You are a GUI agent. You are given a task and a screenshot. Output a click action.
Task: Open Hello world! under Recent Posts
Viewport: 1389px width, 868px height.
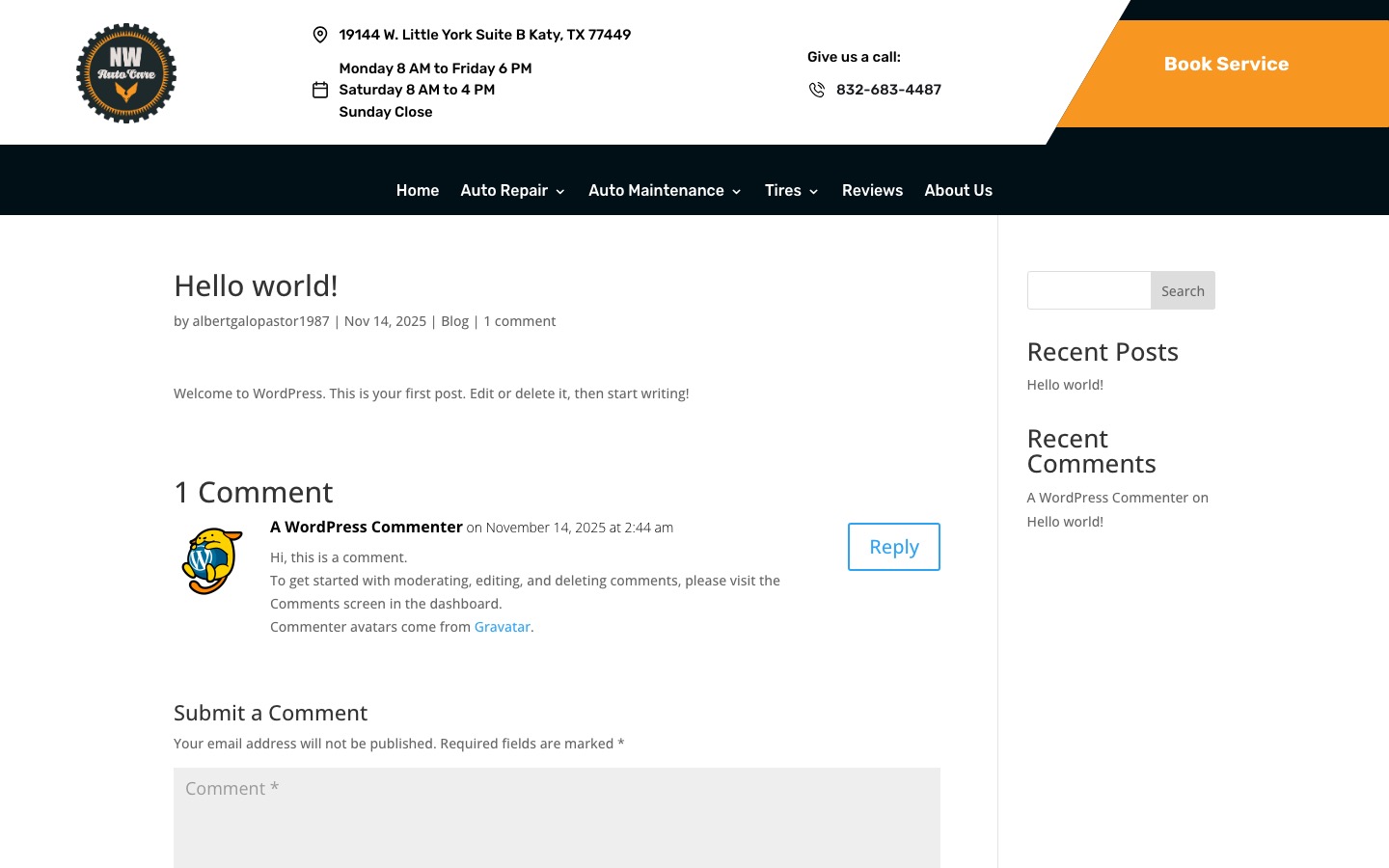pos(1065,385)
